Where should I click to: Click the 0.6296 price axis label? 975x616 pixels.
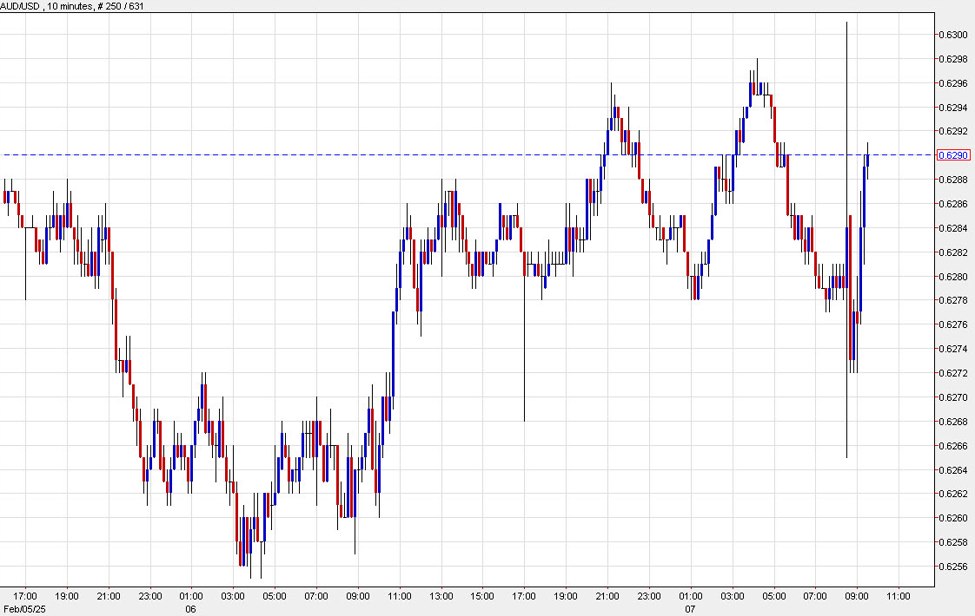(x=952, y=83)
